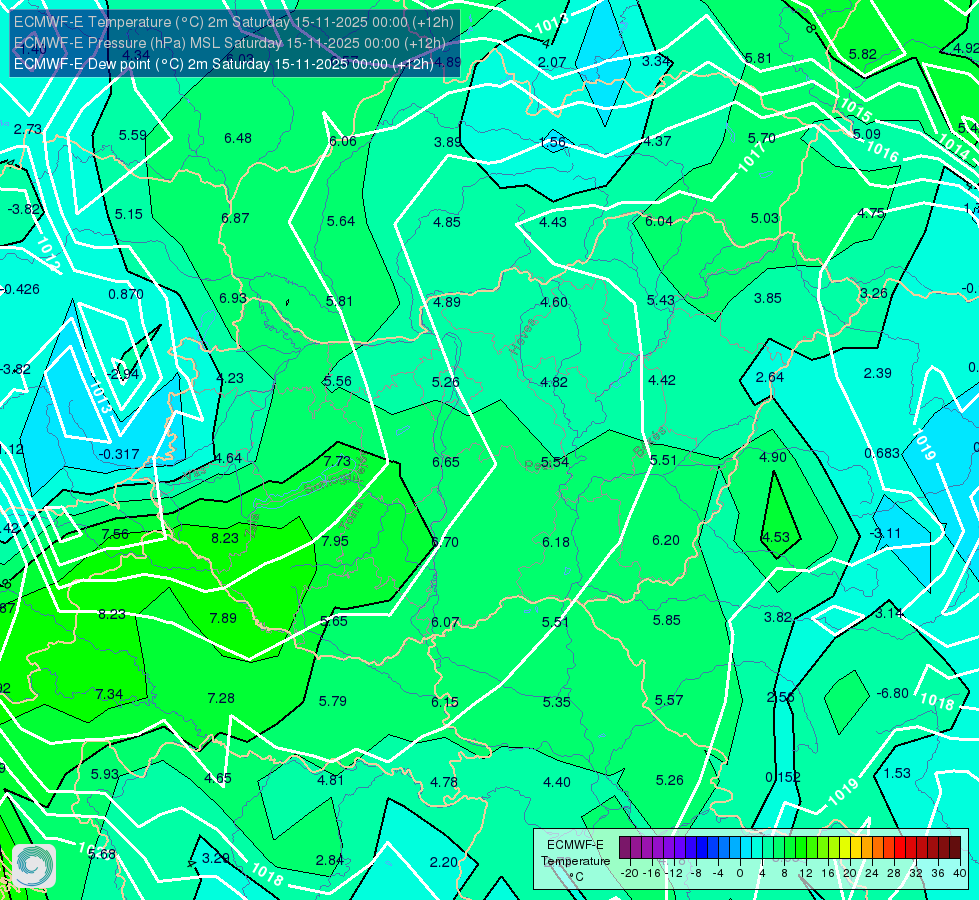The width and height of the screenshot is (979, 900).
Task: Click the grid value 7.56
Action: tap(116, 534)
